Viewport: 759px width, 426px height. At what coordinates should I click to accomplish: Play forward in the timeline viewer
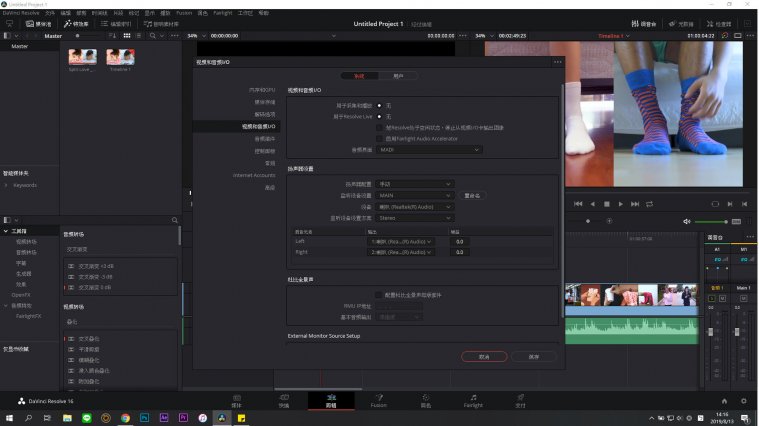[621, 204]
